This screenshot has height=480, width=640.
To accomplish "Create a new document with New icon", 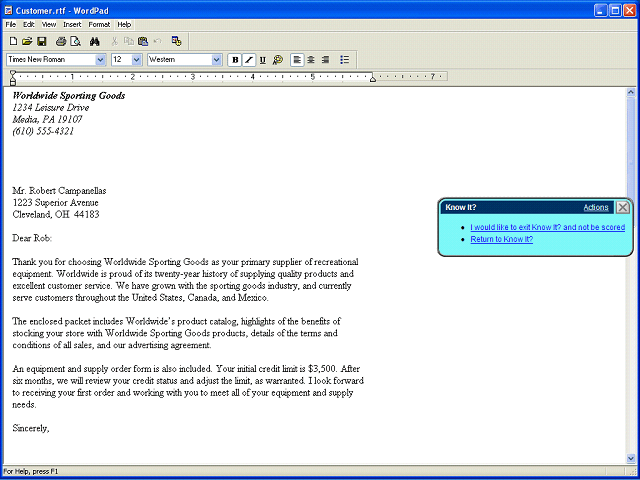I will [13, 41].
